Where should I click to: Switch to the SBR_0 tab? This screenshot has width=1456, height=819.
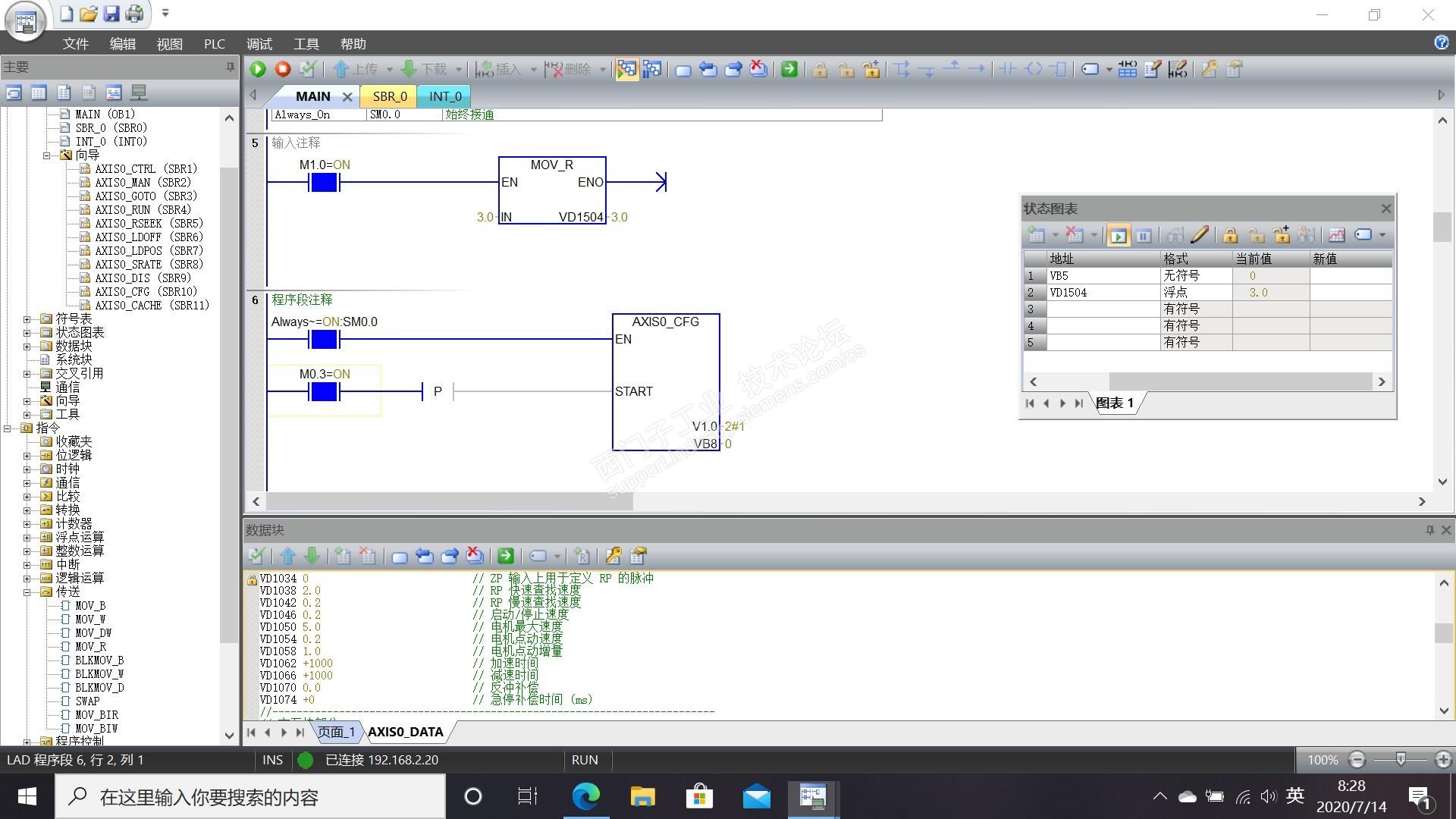390,96
